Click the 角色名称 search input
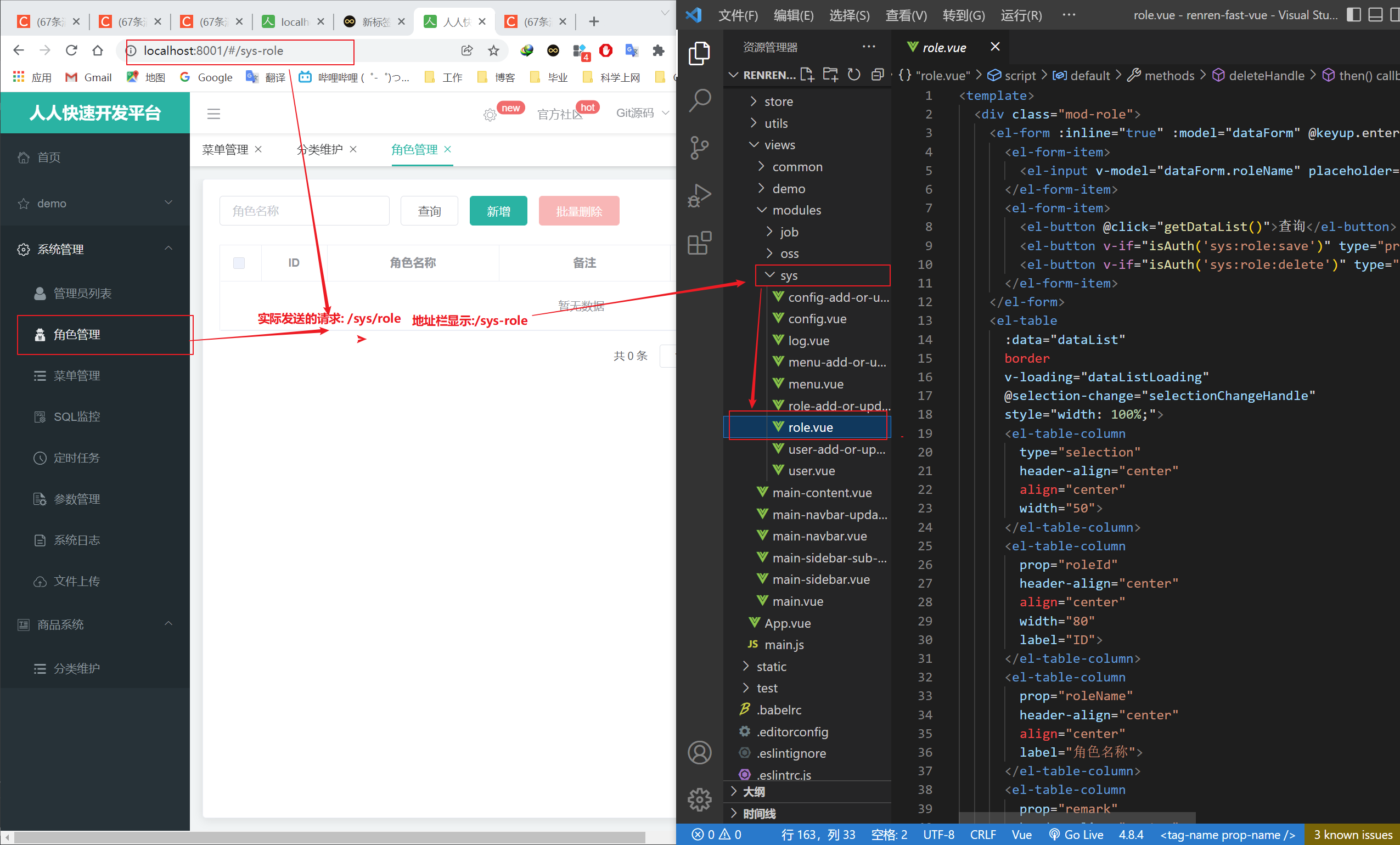Viewport: 1400px width, 845px height. tap(305, 211)
